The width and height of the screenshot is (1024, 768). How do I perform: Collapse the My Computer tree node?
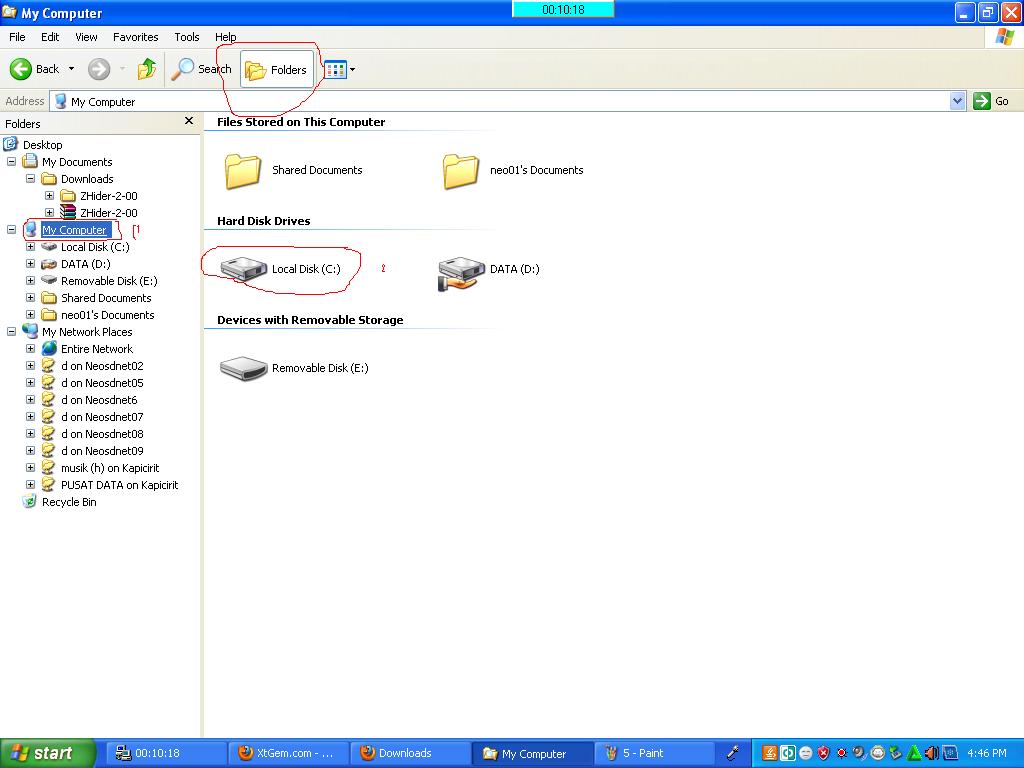11,230
